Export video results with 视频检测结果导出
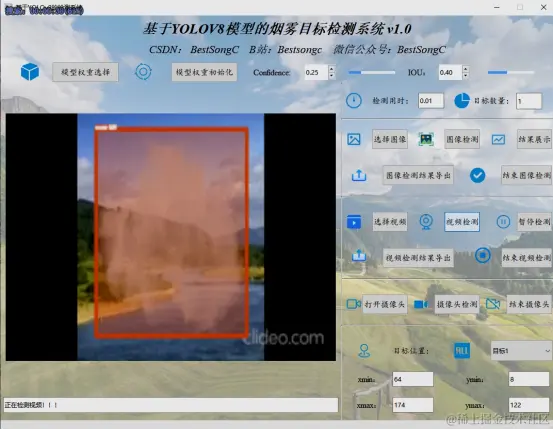554x430 pixels. (x=418, y=258)
